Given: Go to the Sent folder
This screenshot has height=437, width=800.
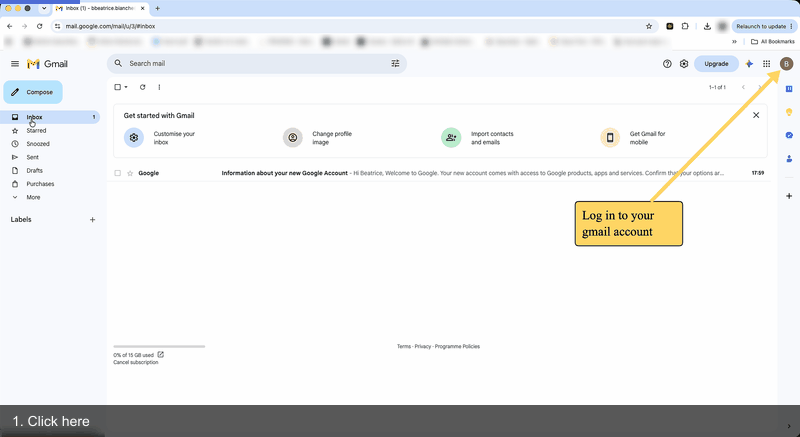Looking at the screenshot, I should point(33,158).
